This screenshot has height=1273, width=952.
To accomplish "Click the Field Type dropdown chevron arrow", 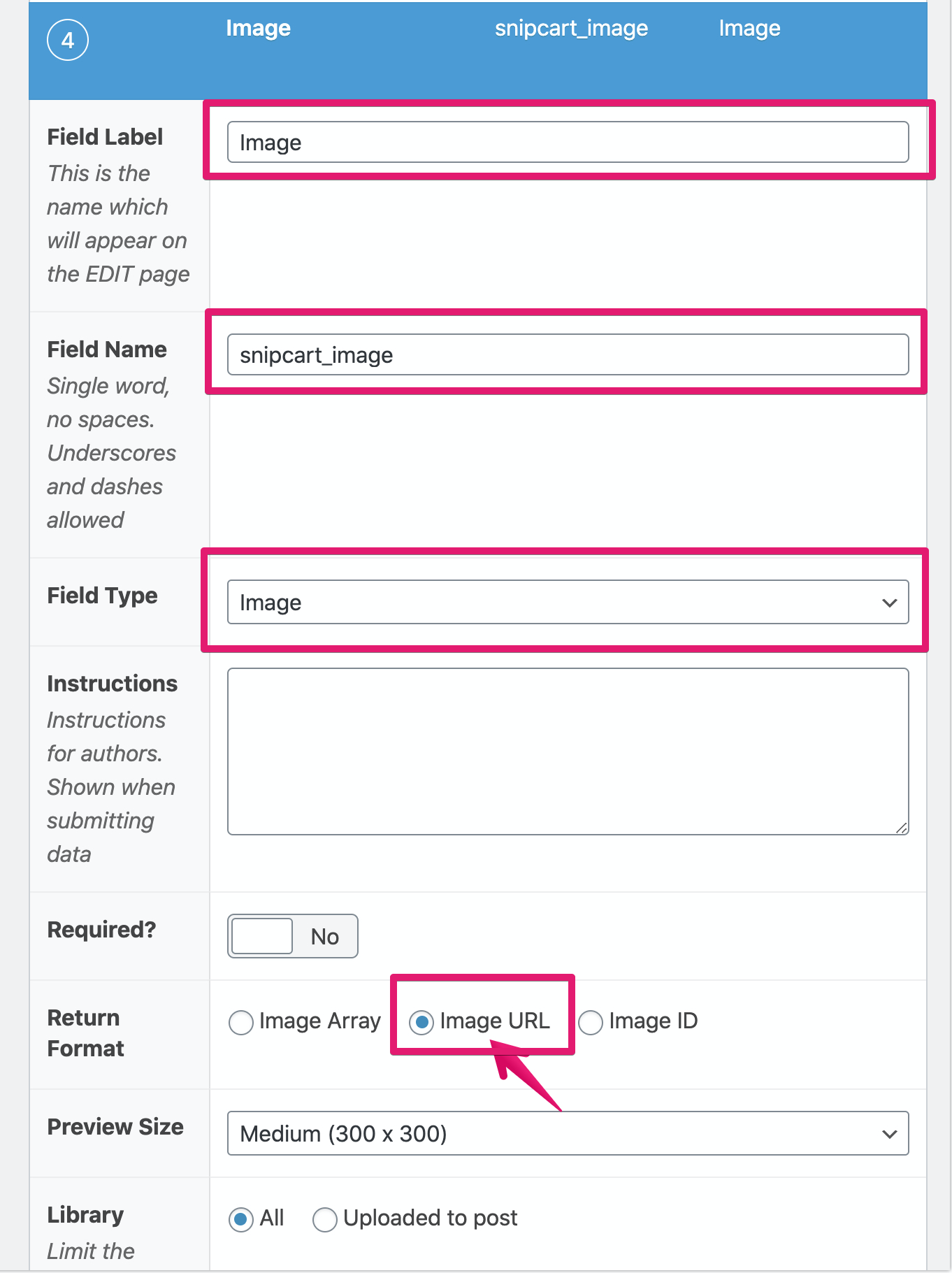I will [889, 603].
